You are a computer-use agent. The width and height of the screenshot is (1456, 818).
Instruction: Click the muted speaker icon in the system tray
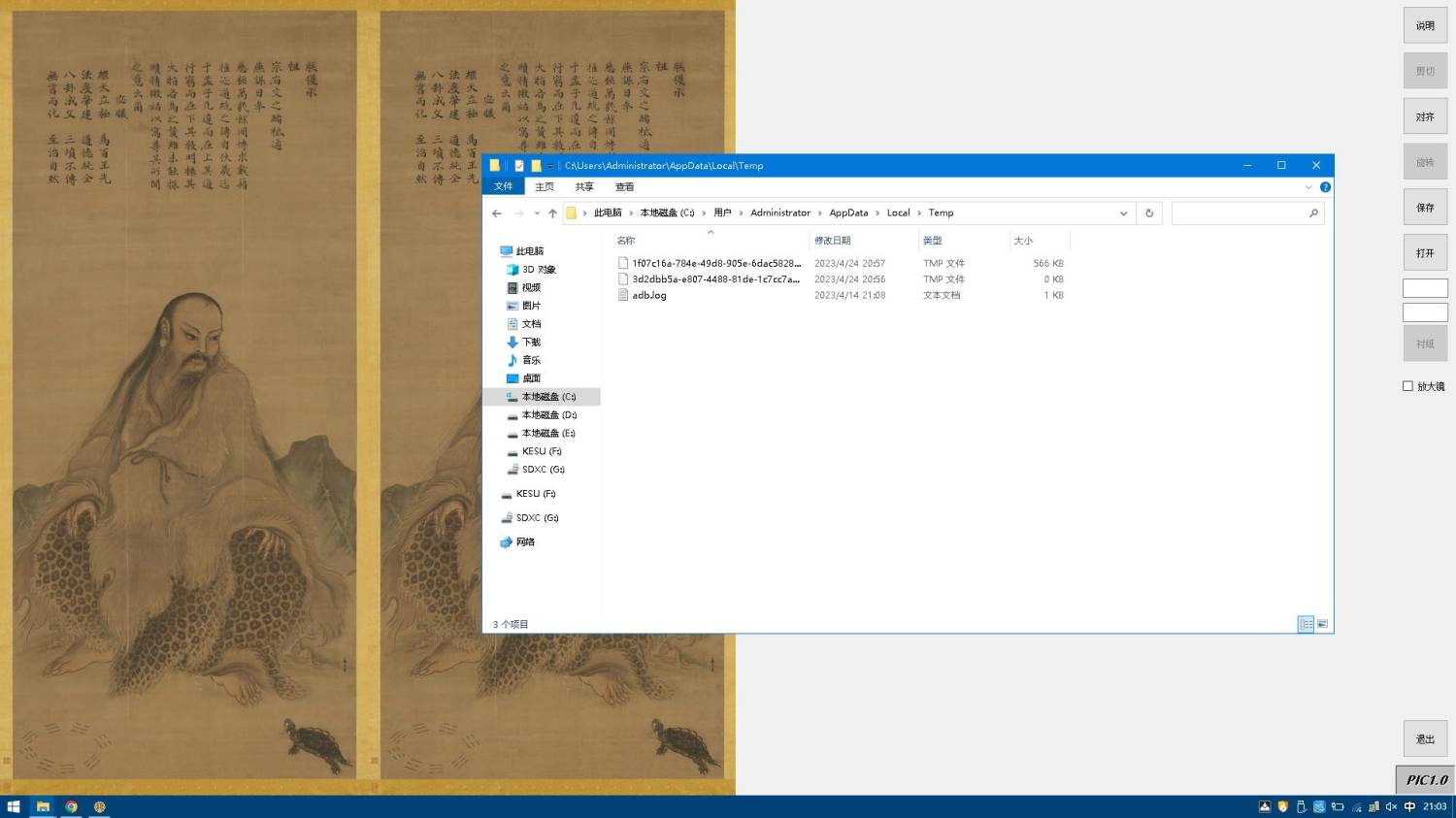(1391, 806)
